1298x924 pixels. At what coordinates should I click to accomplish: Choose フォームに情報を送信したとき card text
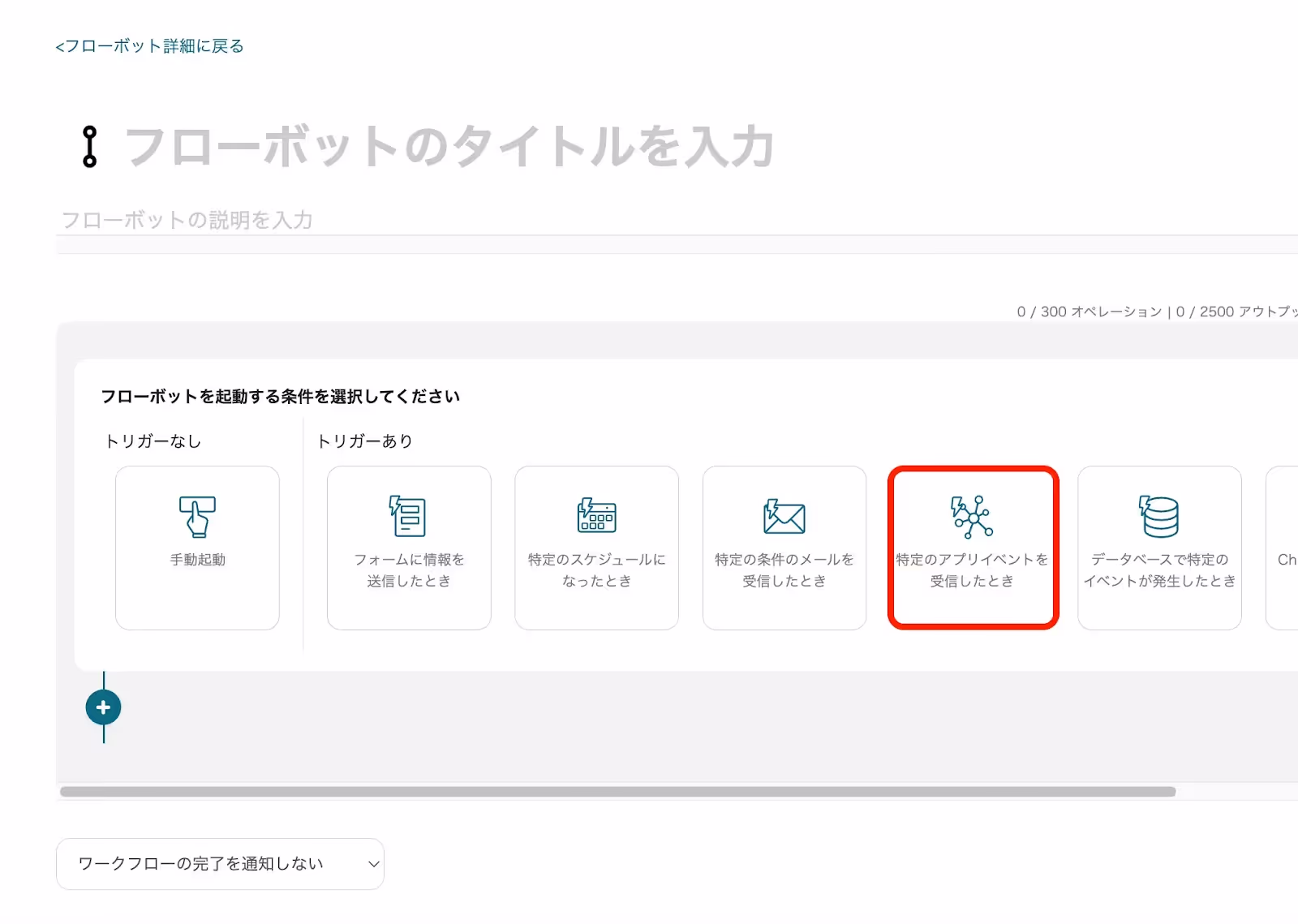409,570
